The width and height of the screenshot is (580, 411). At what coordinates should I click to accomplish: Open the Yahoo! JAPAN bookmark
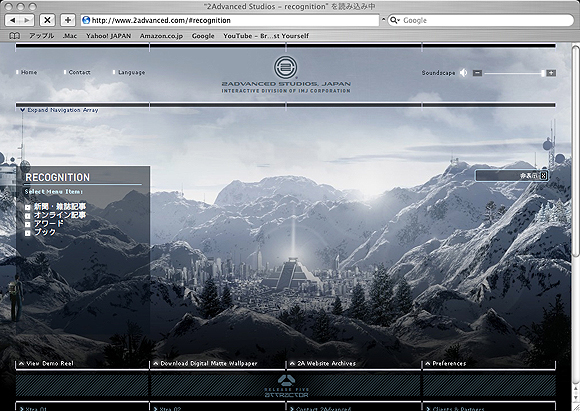(108, 36)
